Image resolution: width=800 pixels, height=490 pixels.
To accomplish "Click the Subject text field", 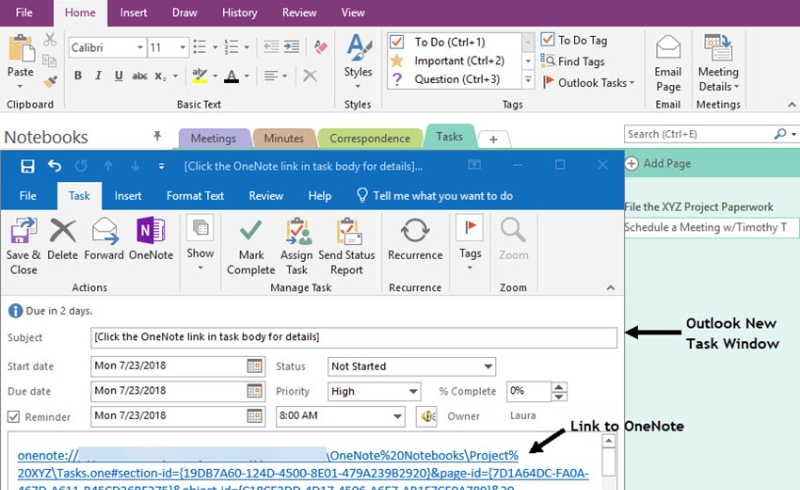I will [354, 337].
